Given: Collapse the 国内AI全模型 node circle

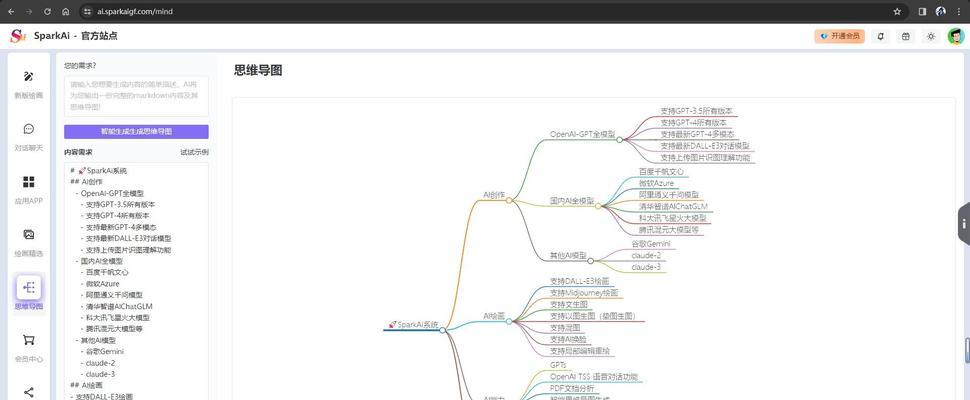Looking at the screenshot, I should [598, 206].
